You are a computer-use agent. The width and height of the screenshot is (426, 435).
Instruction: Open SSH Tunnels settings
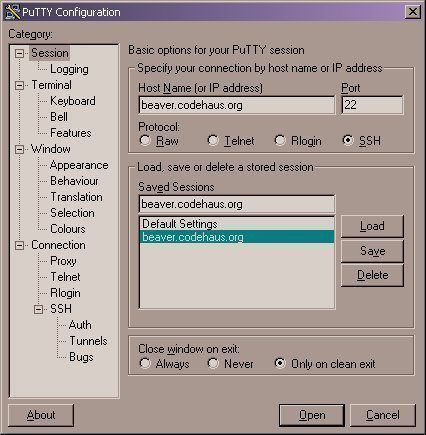[x=88, y=341]
